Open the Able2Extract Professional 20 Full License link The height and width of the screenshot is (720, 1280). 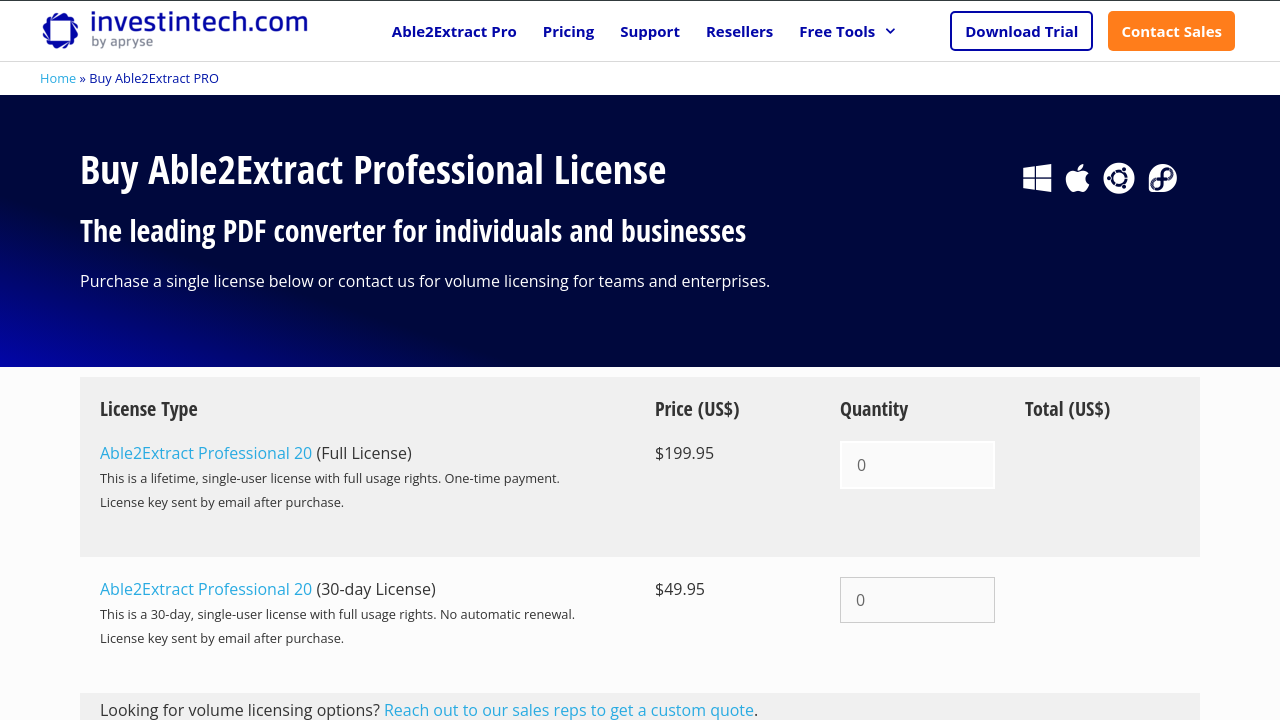(x=206, y=453)
